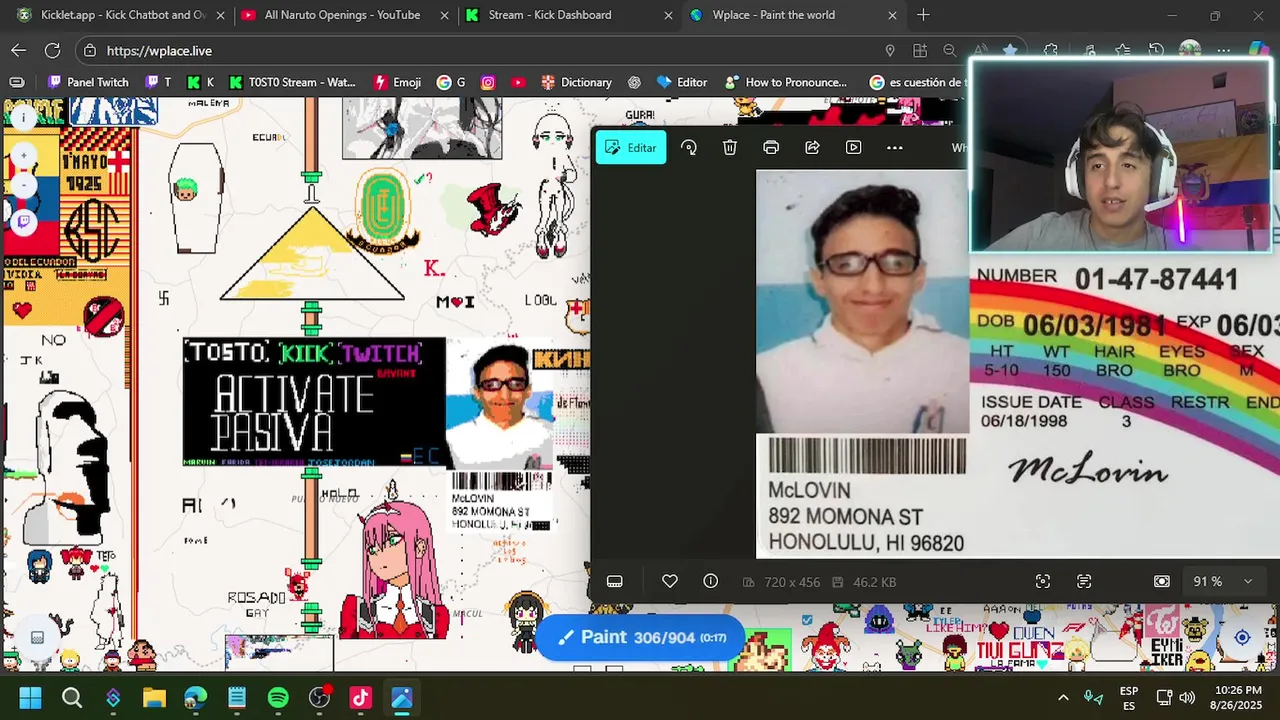Image resolution: width=1280 pixels, height=720 pixels.
Task: Open File Explorer from the taskbar
Action: pyautogui.click(x=154, y=698)
